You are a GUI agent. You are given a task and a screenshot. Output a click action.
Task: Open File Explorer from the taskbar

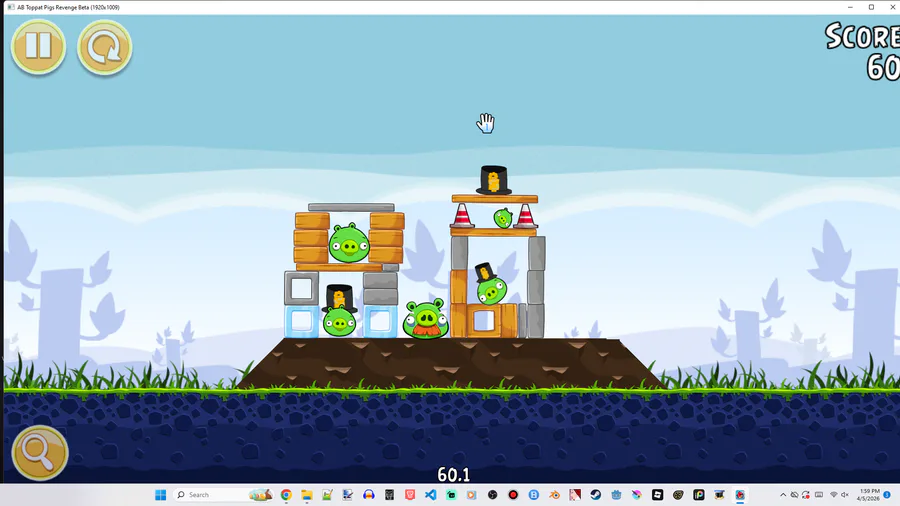click(307, 495)
